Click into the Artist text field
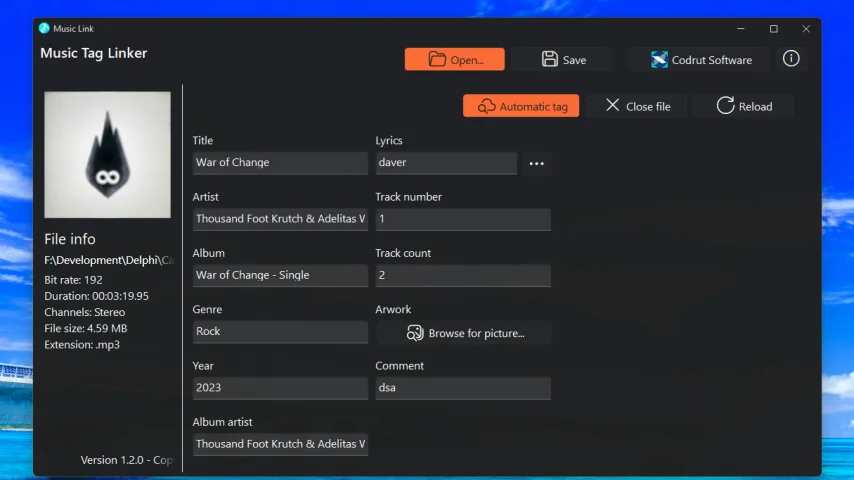854x480 pixels. (x=280, y=219)
